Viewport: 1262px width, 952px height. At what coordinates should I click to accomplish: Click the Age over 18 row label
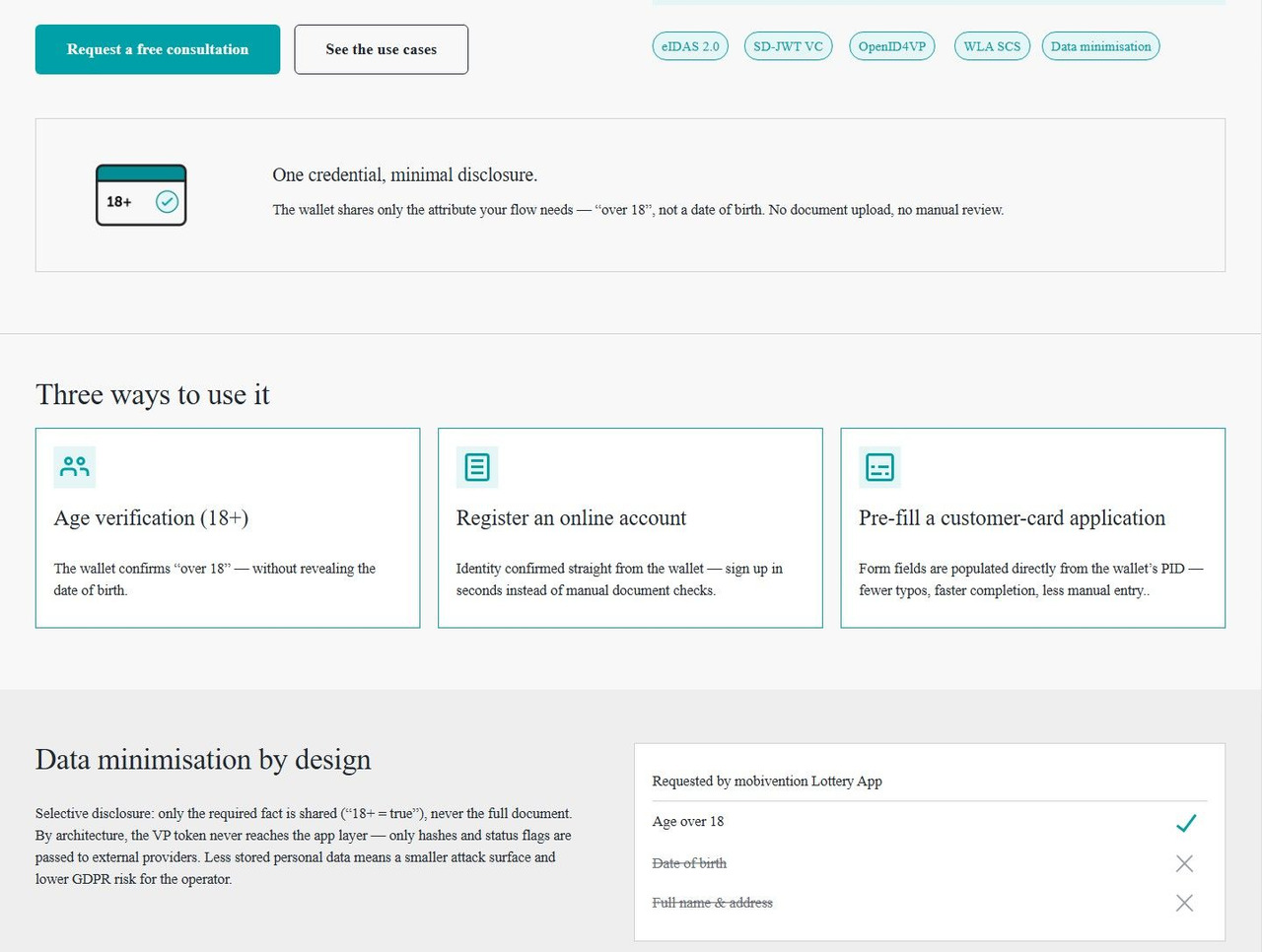688,821
